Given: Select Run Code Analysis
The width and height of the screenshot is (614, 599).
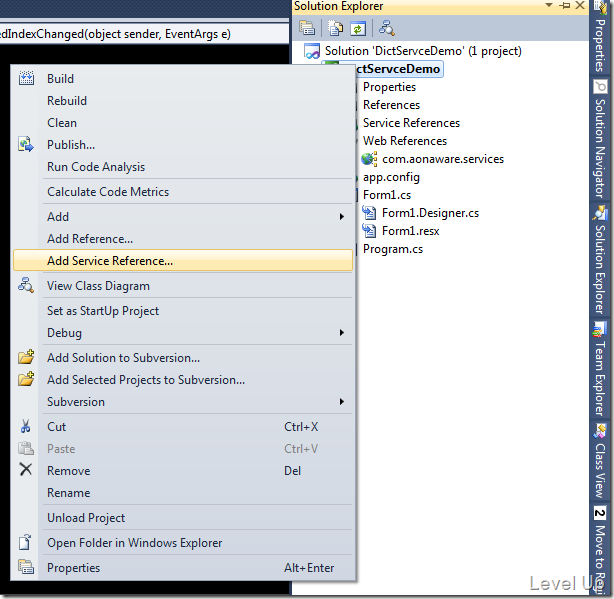Looking at the screenshot, I should (x=183, y=166).
